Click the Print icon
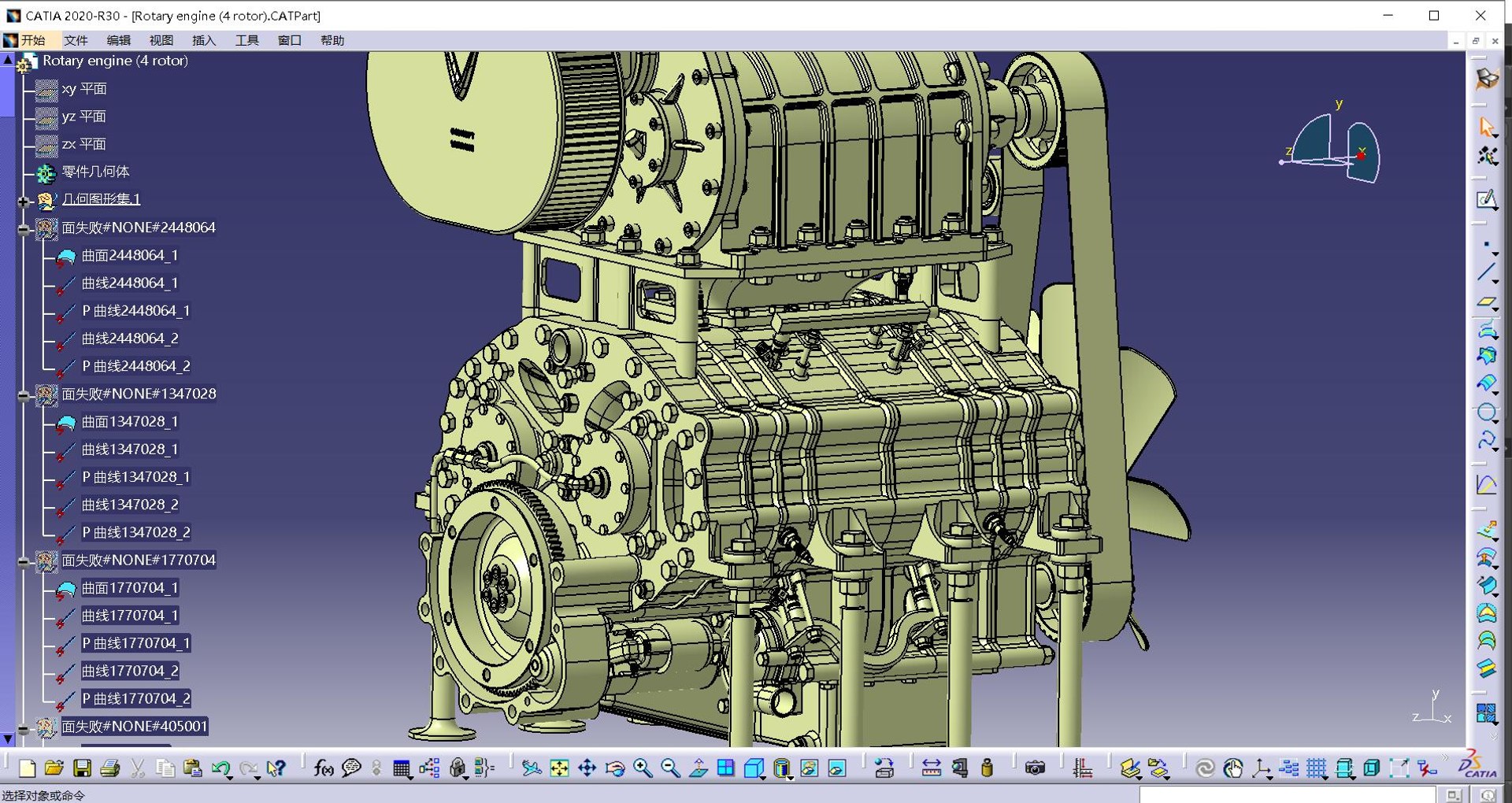This screenshot has height=803, width=1512. coord(109,768)
